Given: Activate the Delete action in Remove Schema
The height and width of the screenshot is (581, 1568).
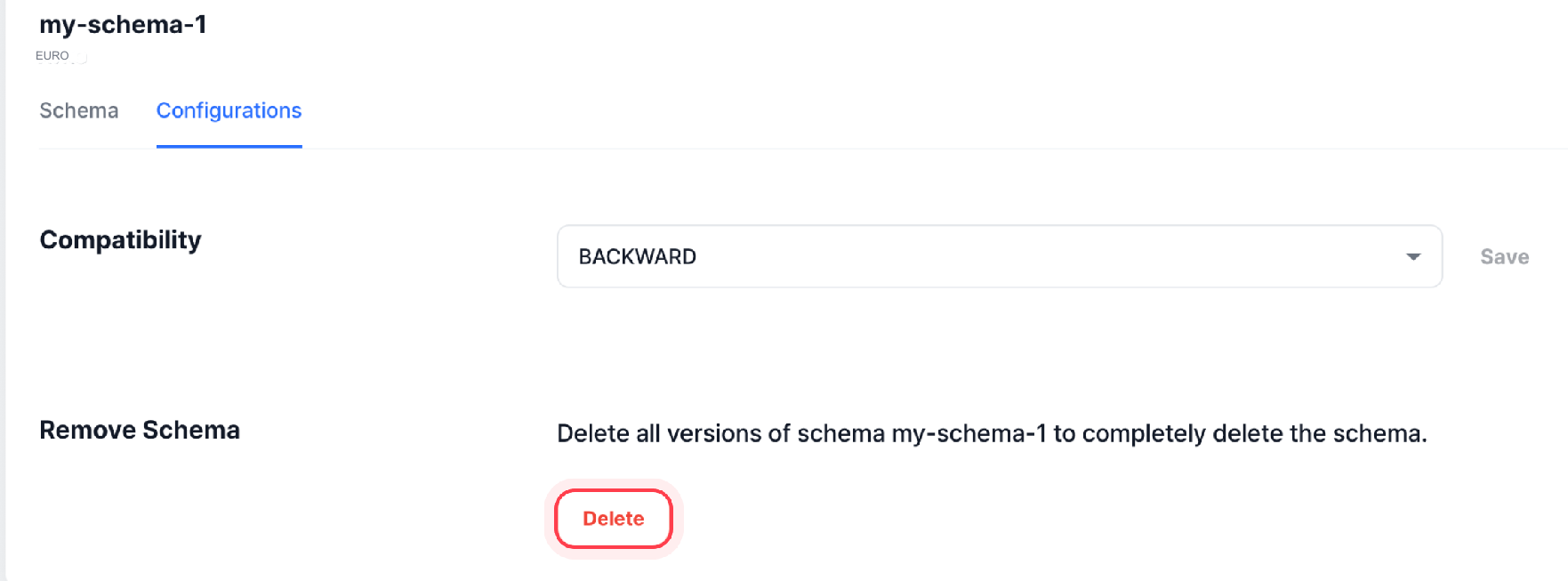Looking at the screenshot, I should point(613,519).
